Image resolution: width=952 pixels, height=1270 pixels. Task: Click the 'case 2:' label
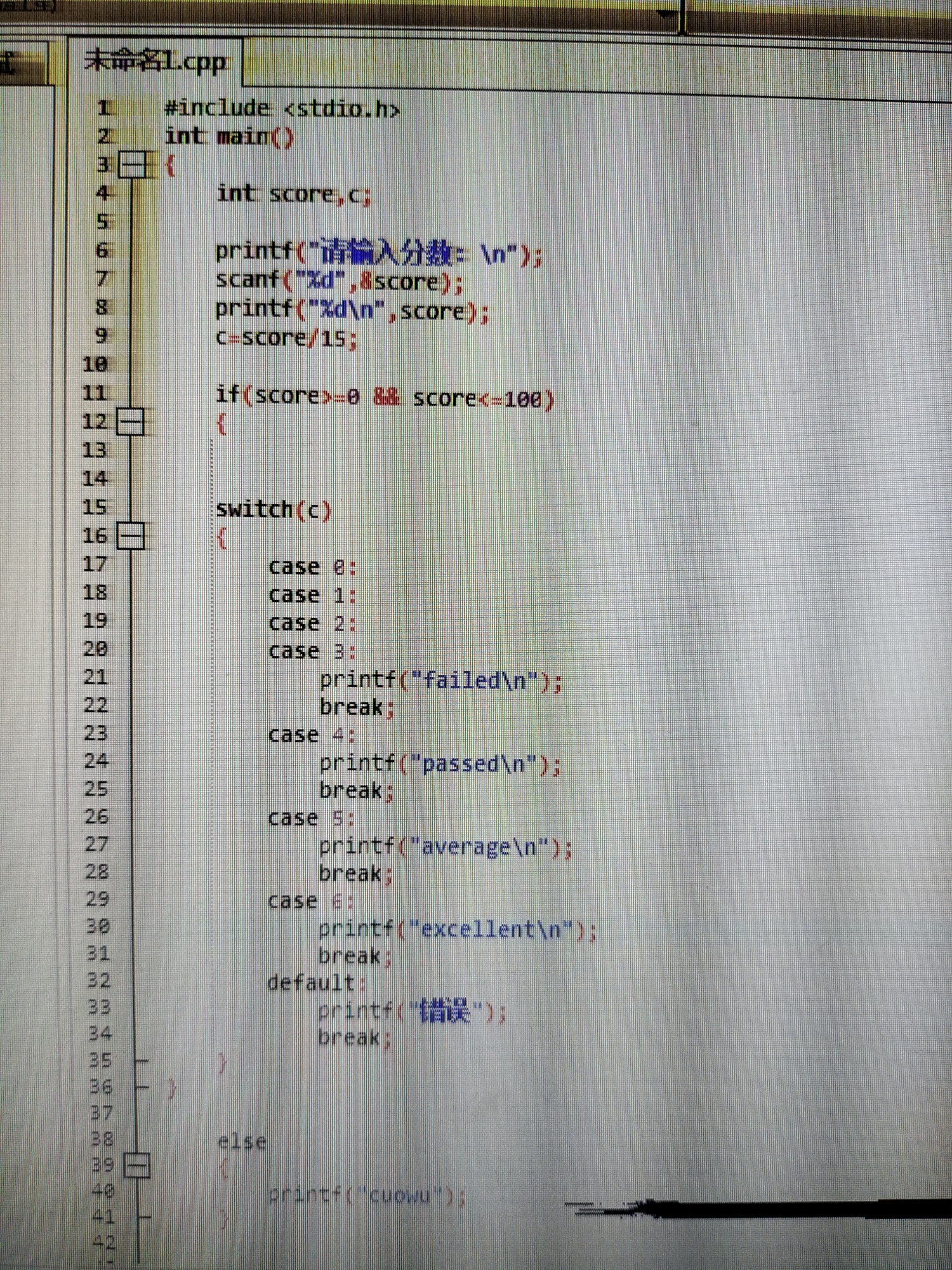click(312, 623)
